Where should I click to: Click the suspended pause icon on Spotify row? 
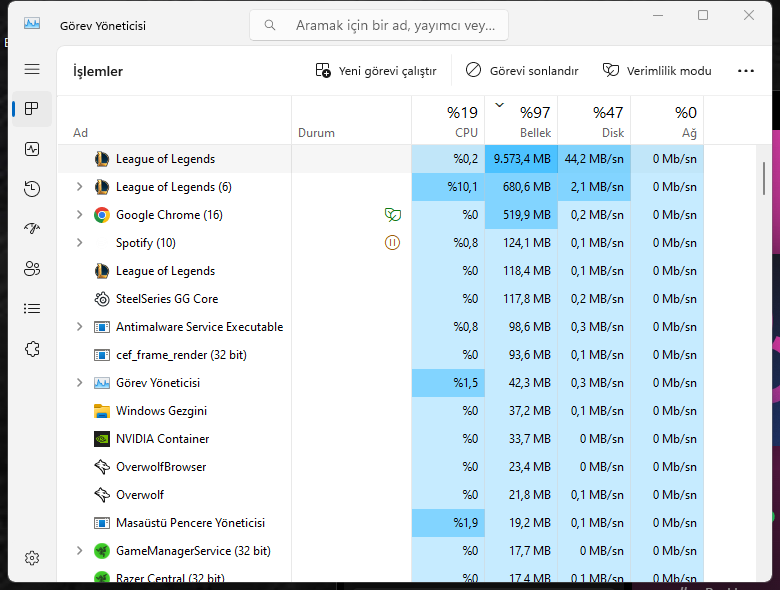(x=392, y=243)
